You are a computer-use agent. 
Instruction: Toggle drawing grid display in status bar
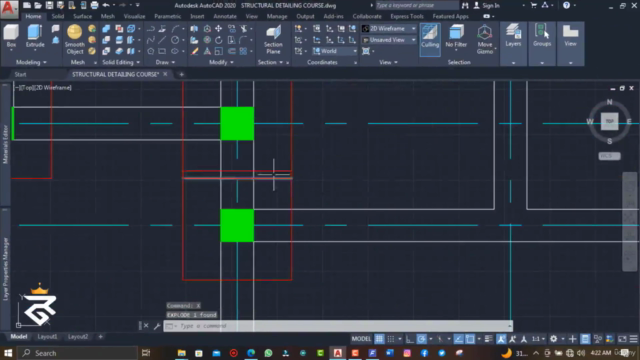click(379, 339)
